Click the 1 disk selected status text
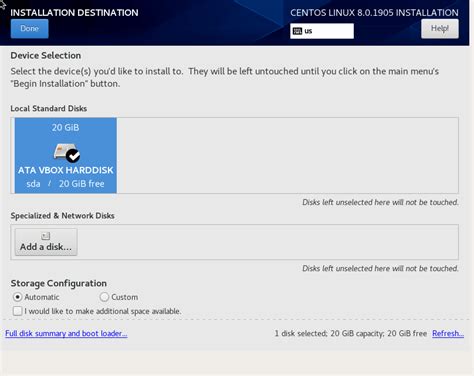Screen dimensions: 474x376 [351, 333]
